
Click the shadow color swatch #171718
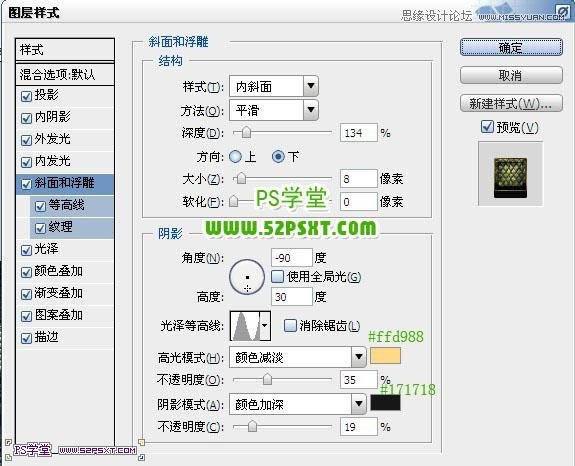tap(385, 403)
